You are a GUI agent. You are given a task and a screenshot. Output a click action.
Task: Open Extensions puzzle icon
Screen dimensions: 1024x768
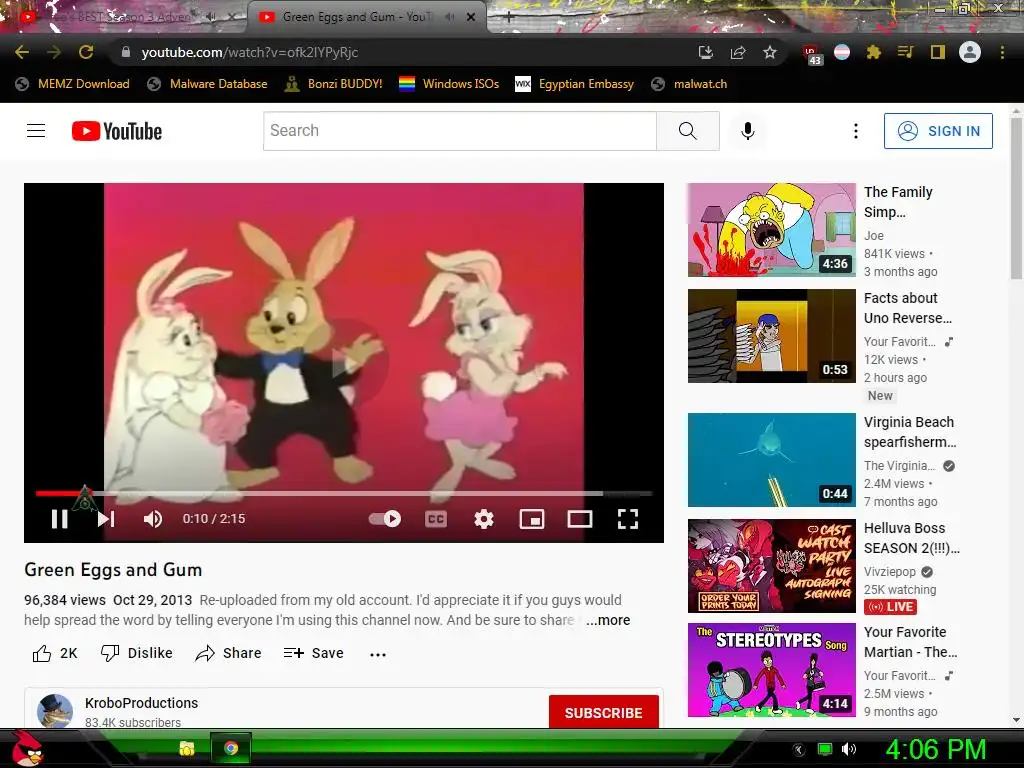tap(874, 52)
